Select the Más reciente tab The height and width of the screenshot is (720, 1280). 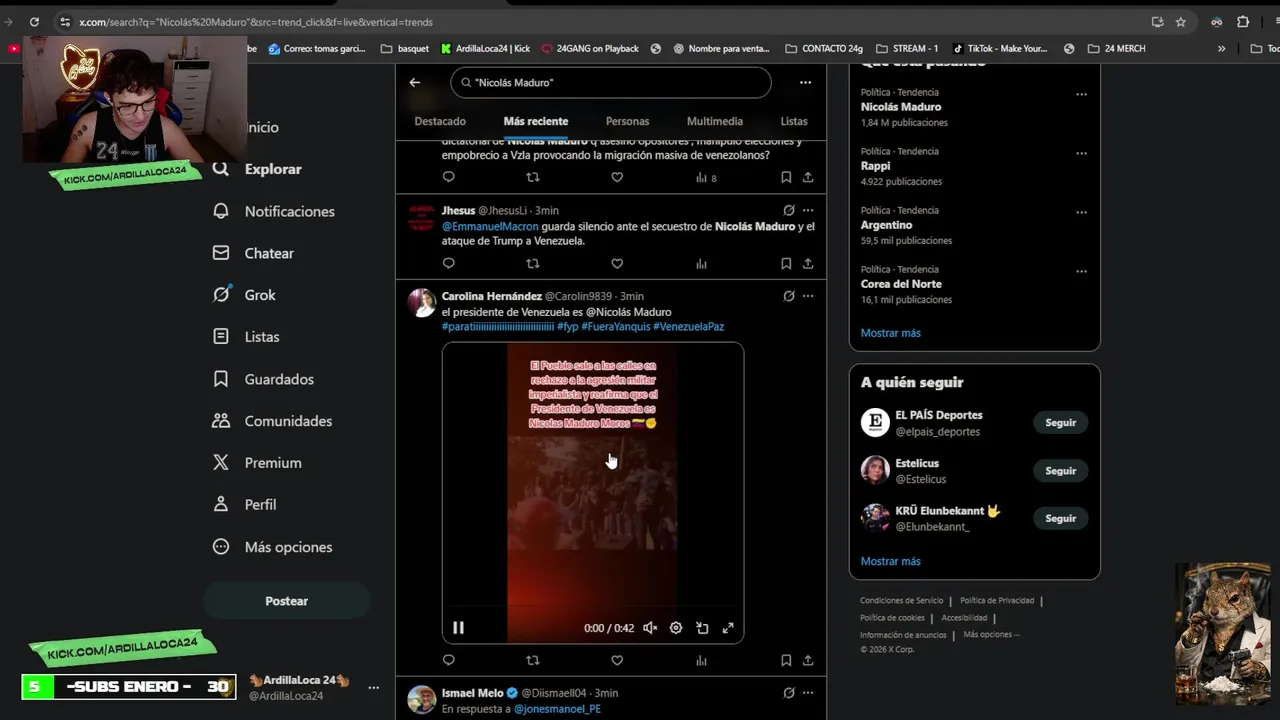(x=536, y=121)
